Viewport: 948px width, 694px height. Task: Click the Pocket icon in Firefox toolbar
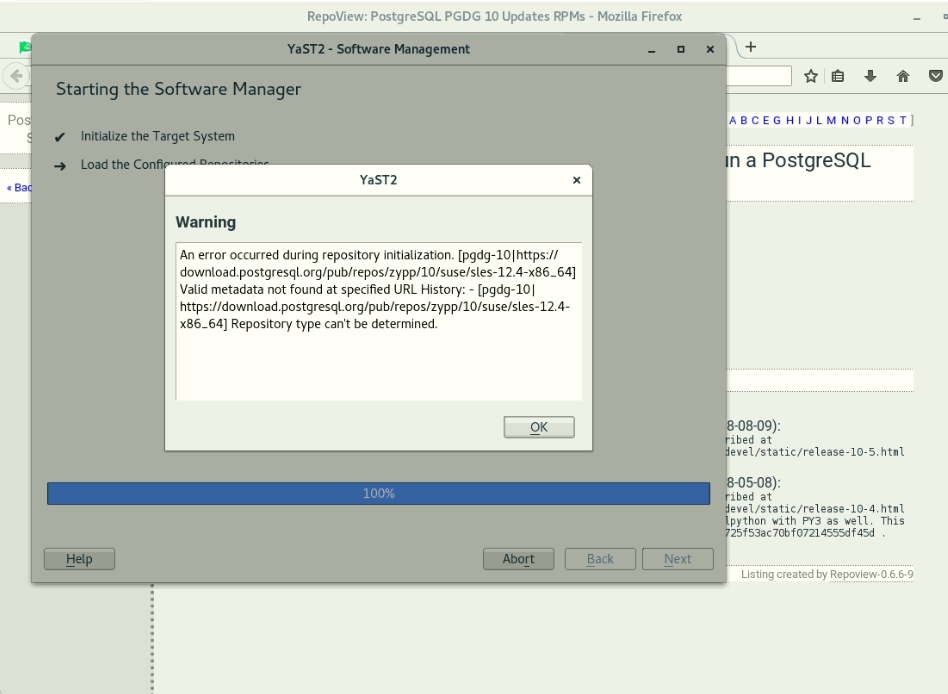coord(936,76)
